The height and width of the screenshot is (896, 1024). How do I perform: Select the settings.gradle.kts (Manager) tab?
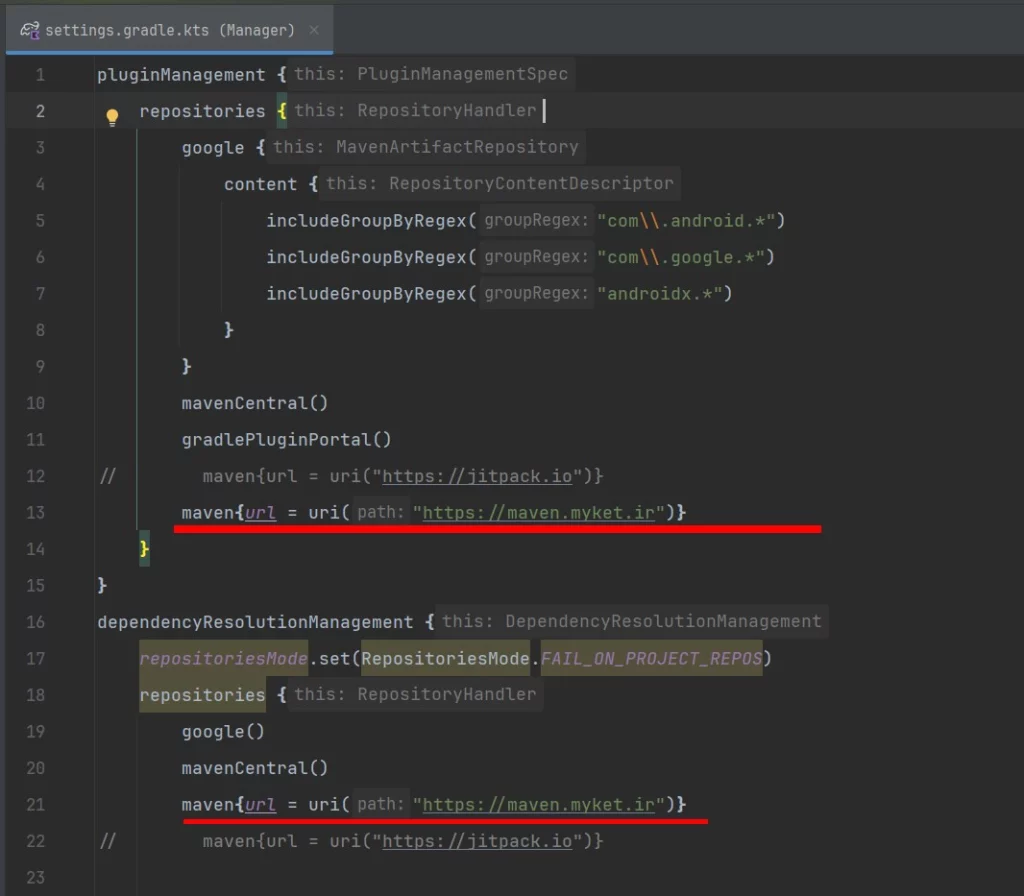tap(170, 30)
